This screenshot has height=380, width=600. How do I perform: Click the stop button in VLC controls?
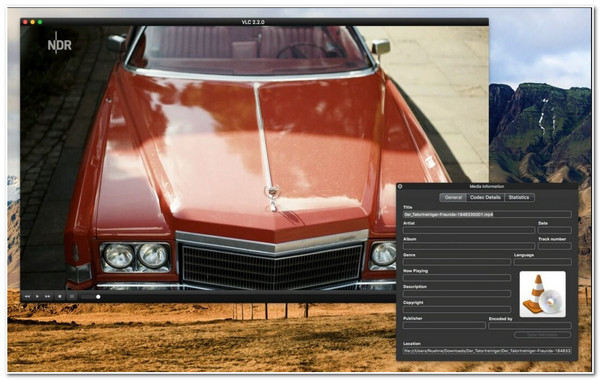click(x=60, y=297)
